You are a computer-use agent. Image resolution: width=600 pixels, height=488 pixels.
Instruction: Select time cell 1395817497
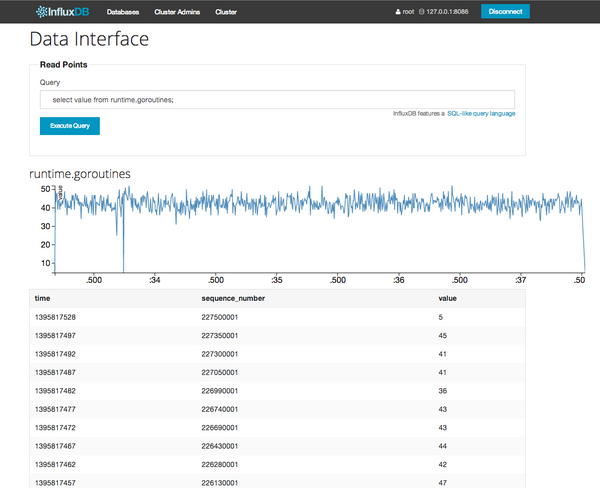[55, 336]
